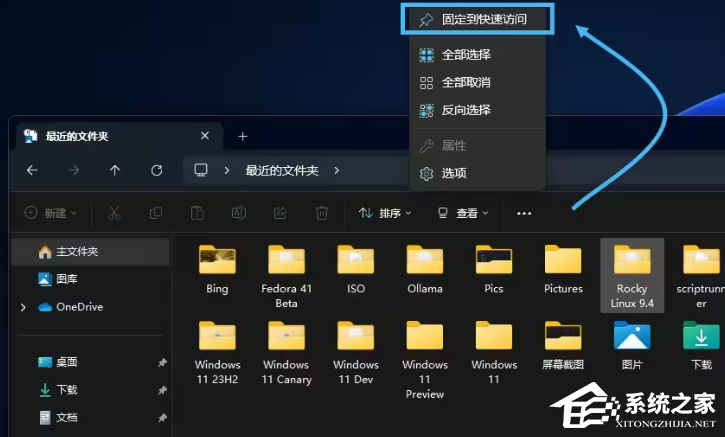
Task: Select the 屏幕截图 folder
Action: coord(563,345)
